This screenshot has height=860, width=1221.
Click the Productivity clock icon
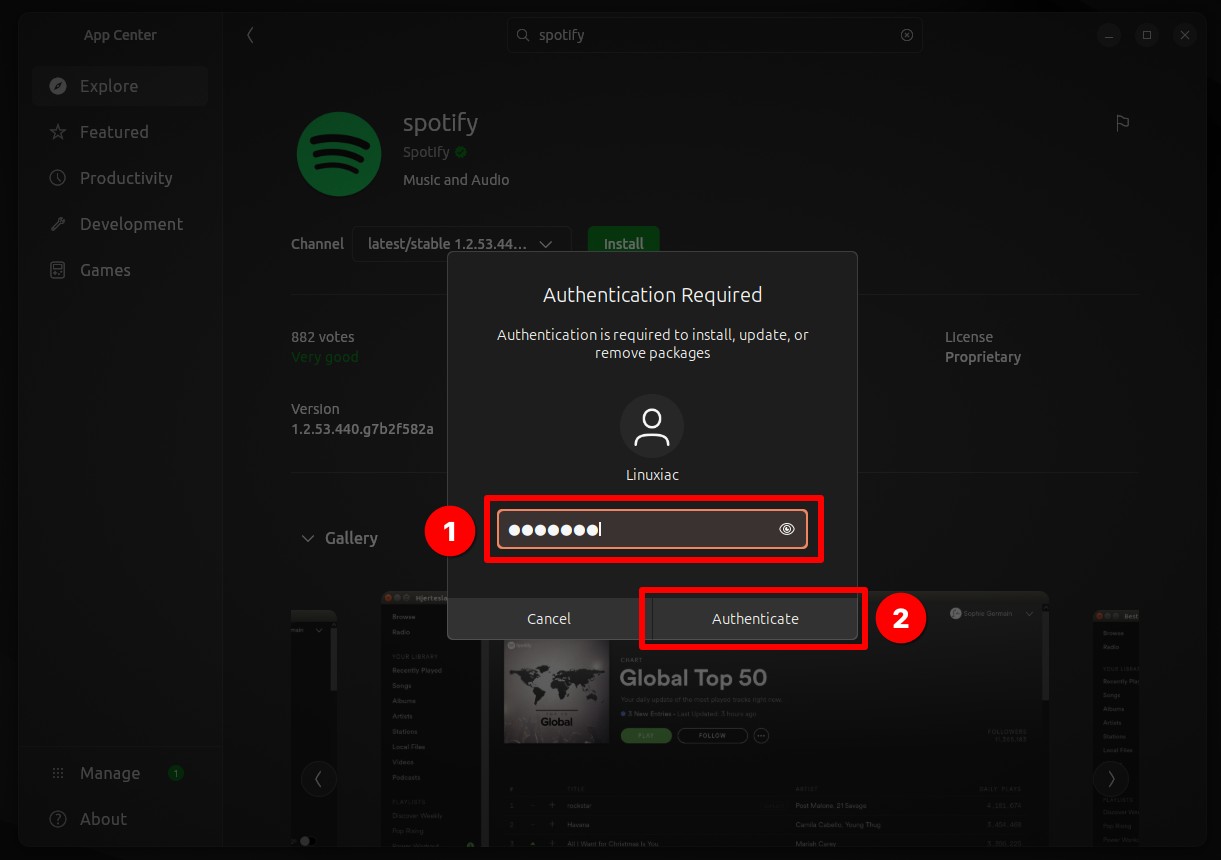point(58,178)
